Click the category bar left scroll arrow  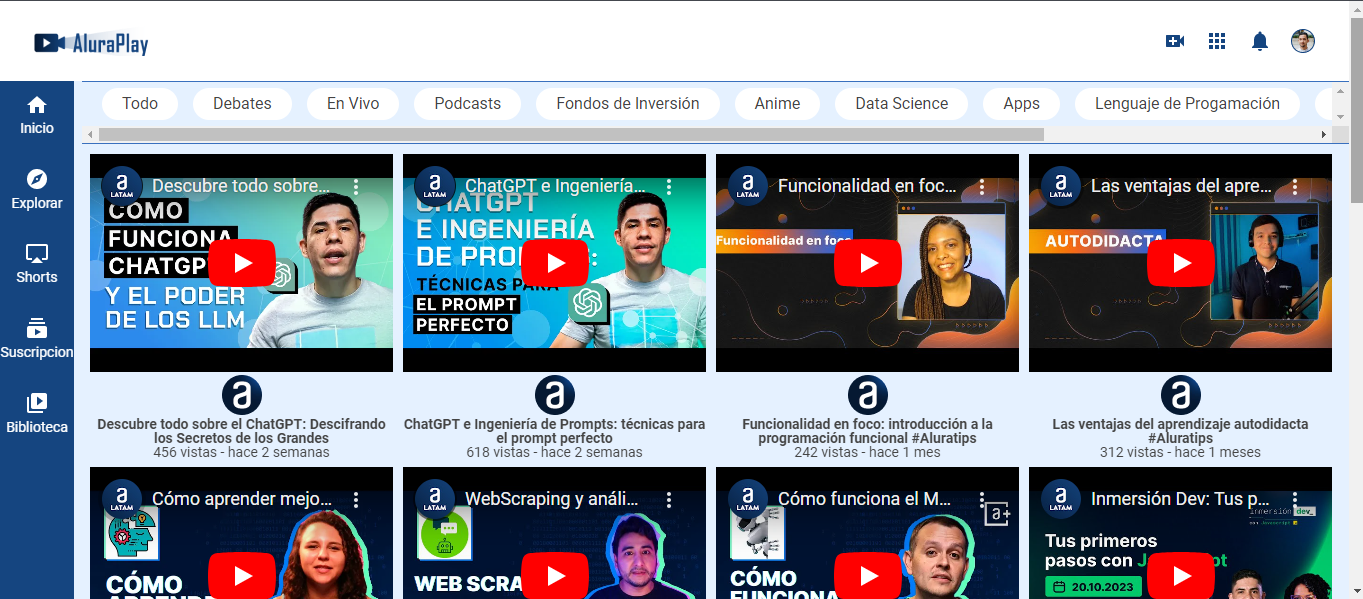point(90,134)
